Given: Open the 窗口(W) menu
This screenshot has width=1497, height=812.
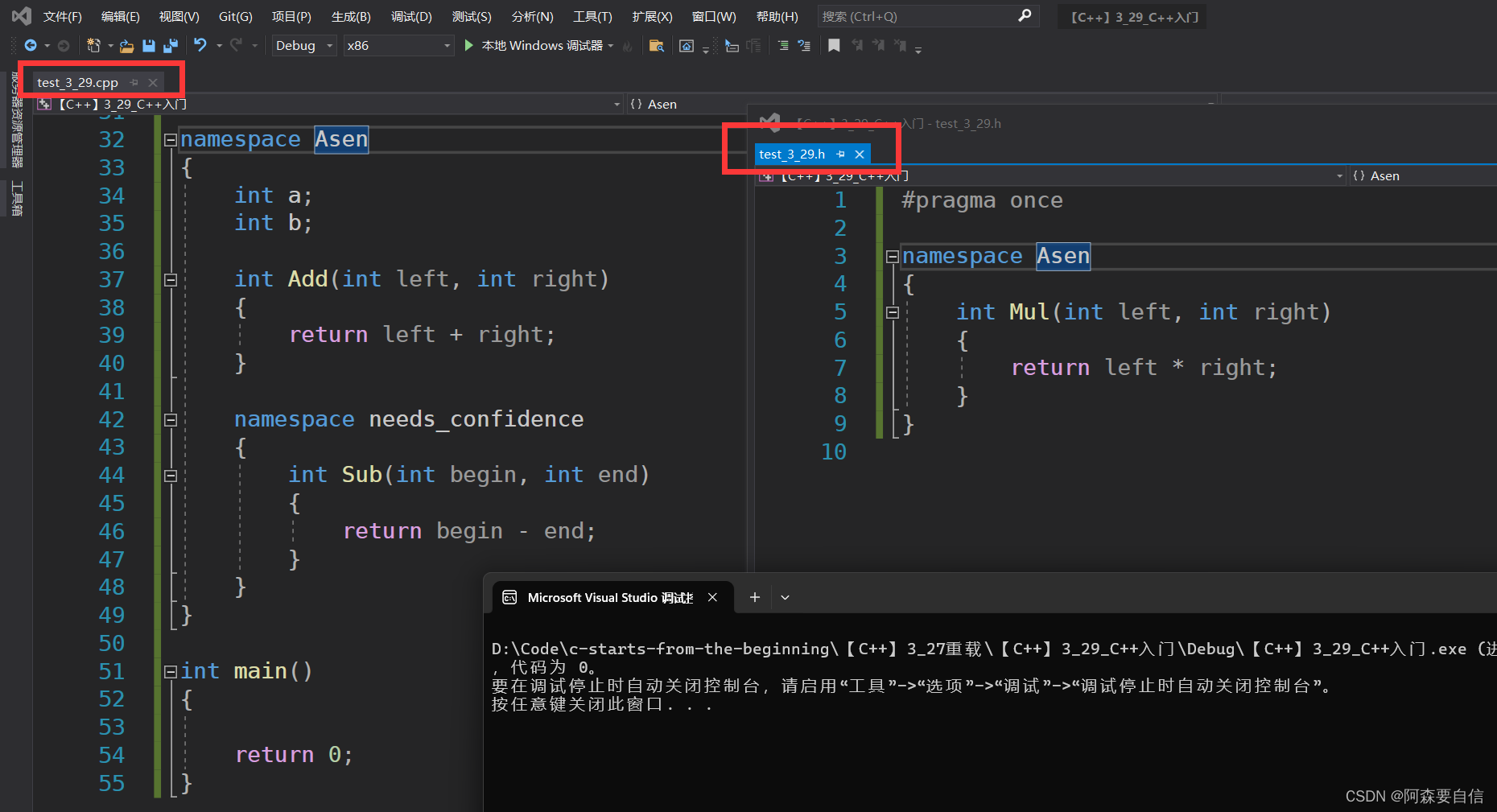Looking at the screenshot, I should pos(714,16).
